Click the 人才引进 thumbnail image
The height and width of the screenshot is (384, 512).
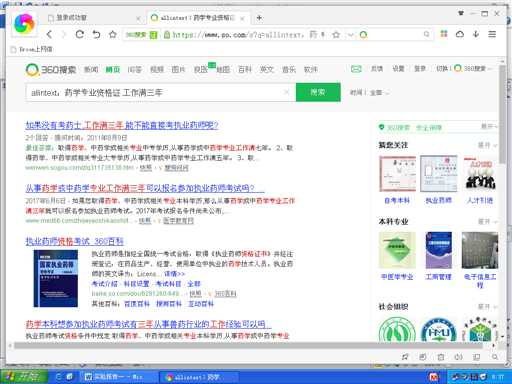[480, 174]
